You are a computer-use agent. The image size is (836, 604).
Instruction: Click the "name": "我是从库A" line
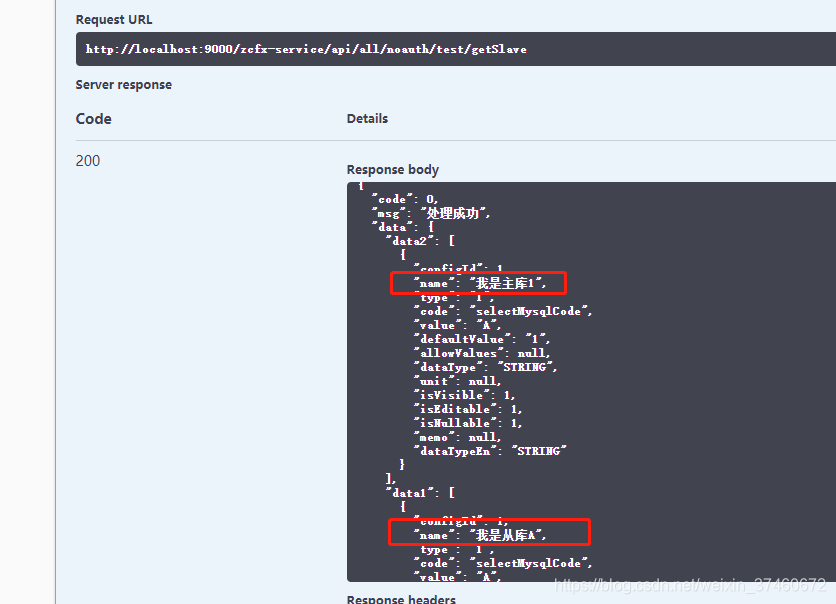pyautogui.click(x=480, y=535)
